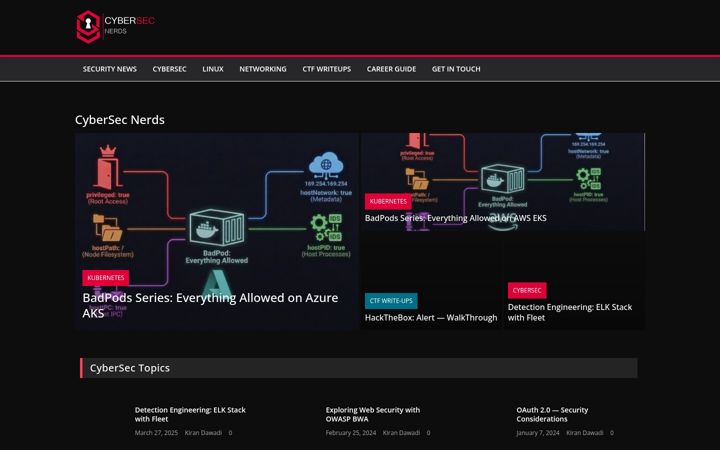Click the CyberSec Topics section heading
720x450 pixels.
point(129,368)
